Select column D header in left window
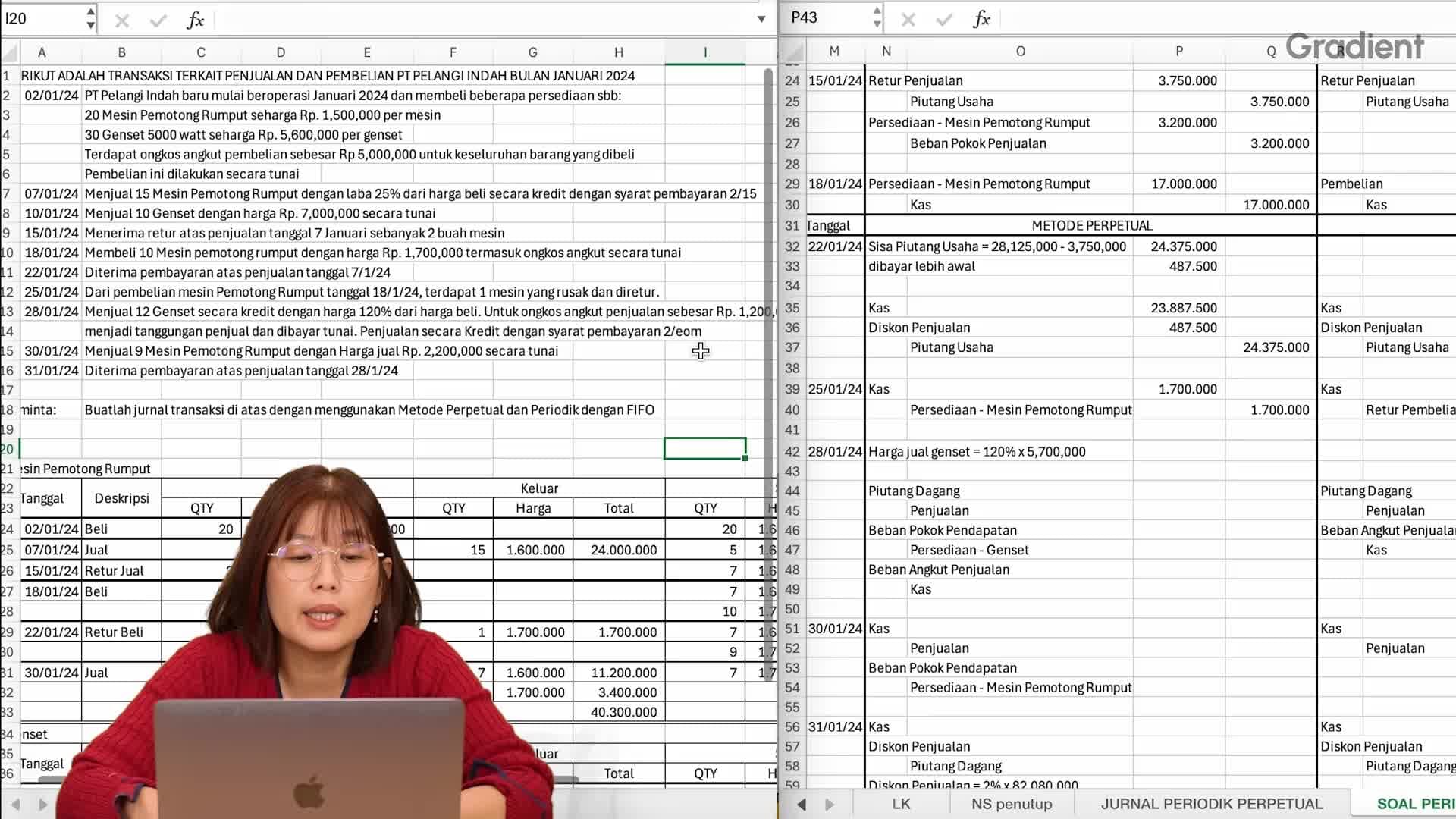The height and width of the screenshot is (819, 1456). tap(281, 52)
